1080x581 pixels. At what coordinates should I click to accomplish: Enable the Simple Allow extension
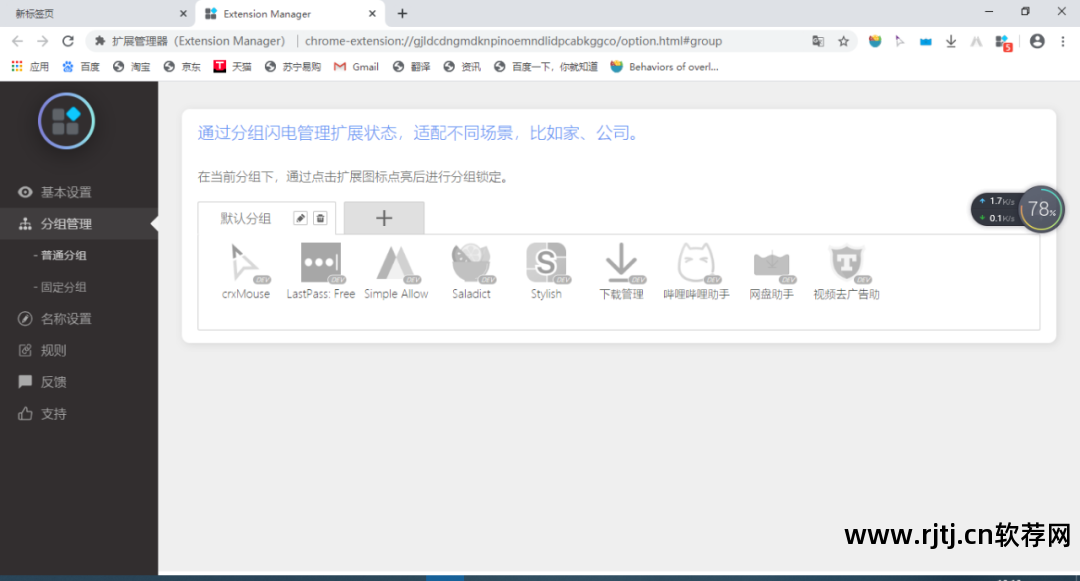tap(396, 263)
